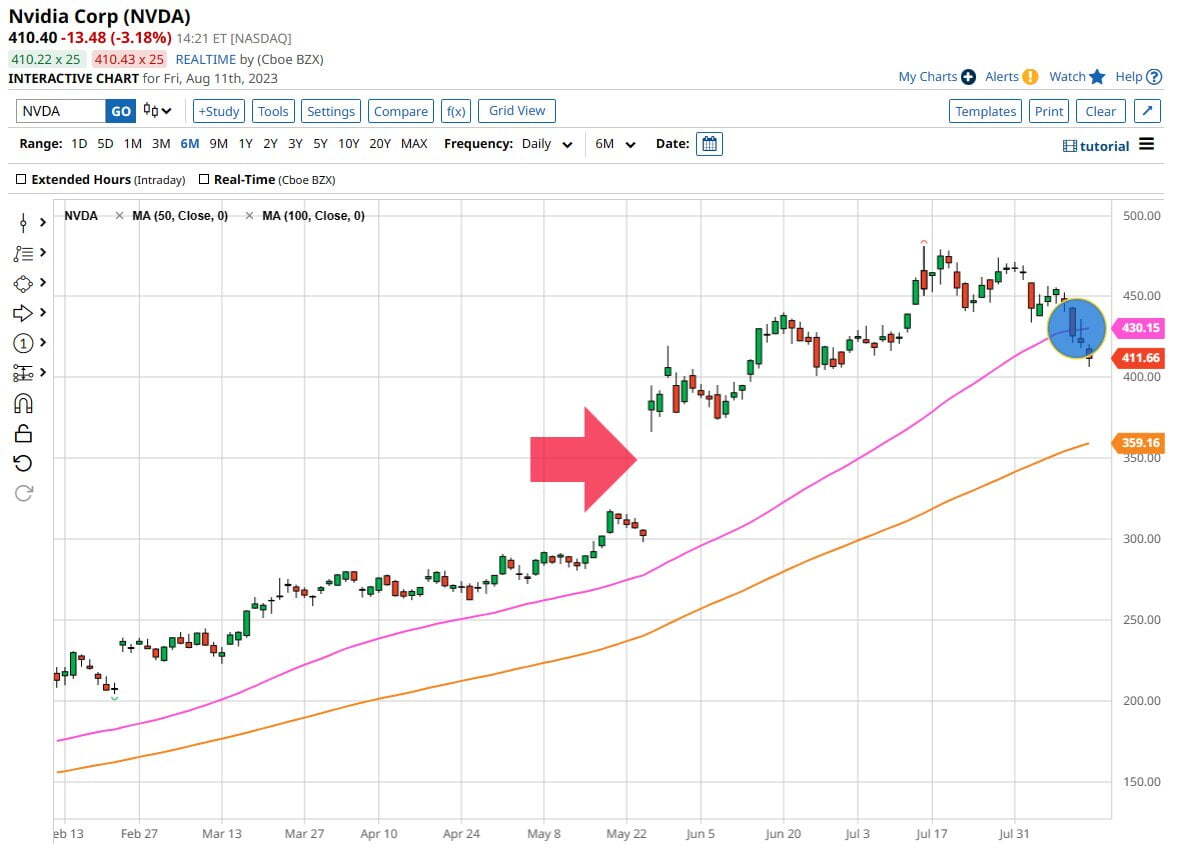Select the 3Y range
The width and height of the screenshot is (1181, 857).
(x=295, y=144)
